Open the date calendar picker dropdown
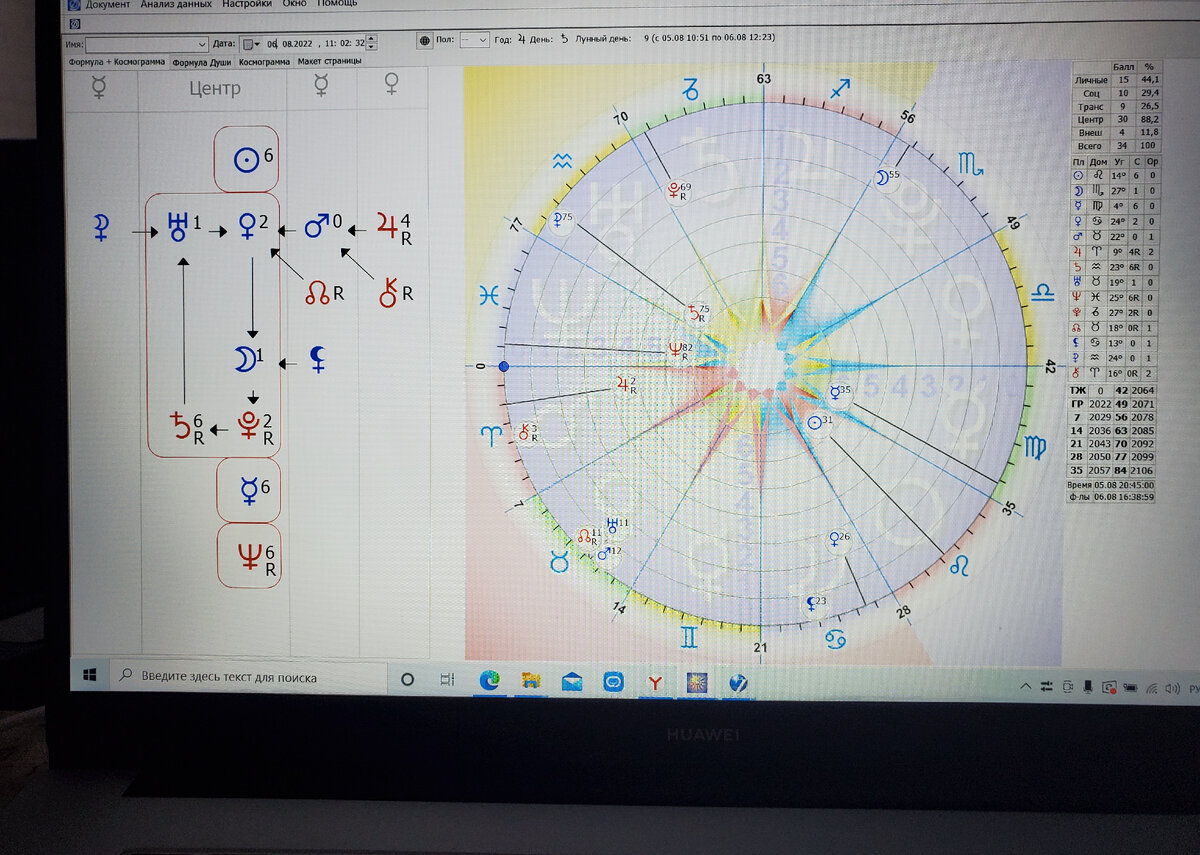 click(x=251, y=44)
